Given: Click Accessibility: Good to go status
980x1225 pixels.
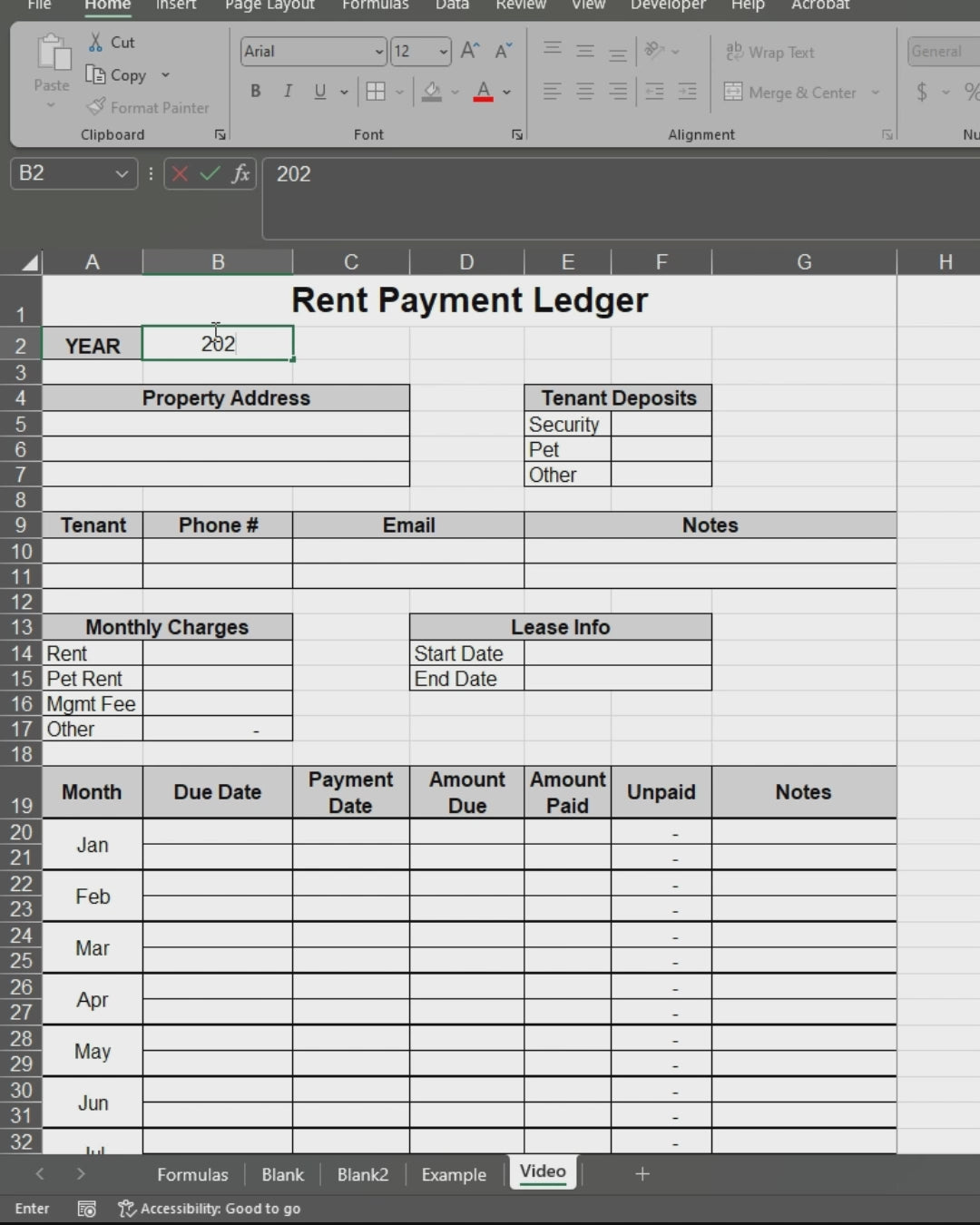Looking at the screenshot, I should [210, 1209].
